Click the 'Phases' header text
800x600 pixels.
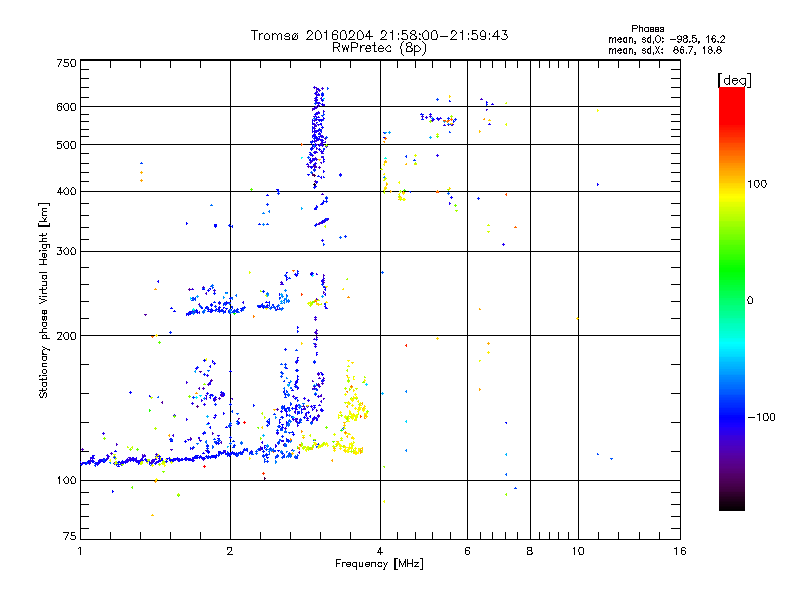click(x=647, y=29)
